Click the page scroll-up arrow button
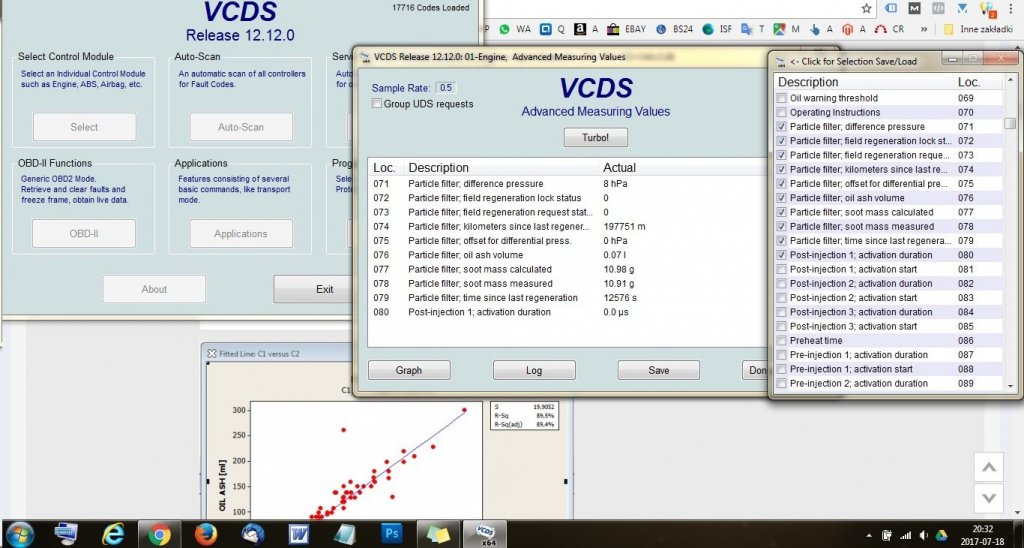The height and width of the screenshot is (548, 1024). [x=989, y=467]
